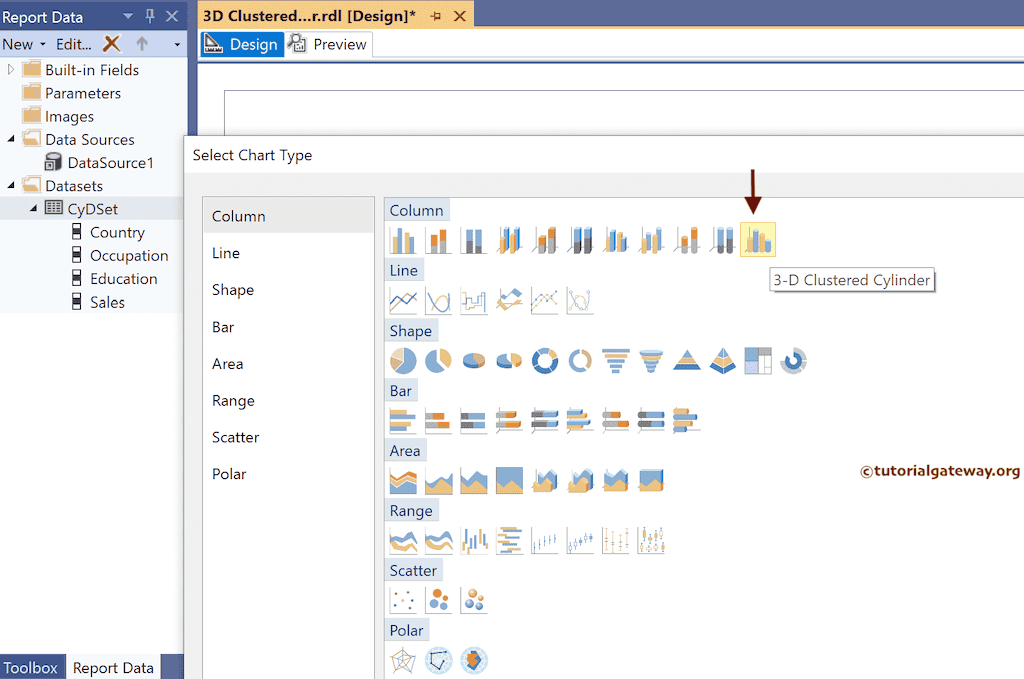The width and height of the screenshot is (1024, 679).
Task: Click the move up arrow in Report Data
Action: click(142, 44)
